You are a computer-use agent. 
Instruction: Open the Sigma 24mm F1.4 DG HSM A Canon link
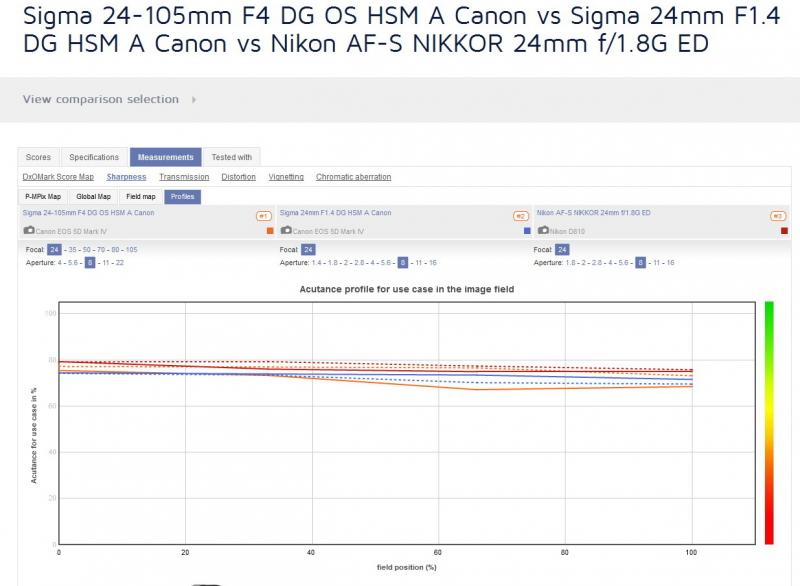[336, 213]
